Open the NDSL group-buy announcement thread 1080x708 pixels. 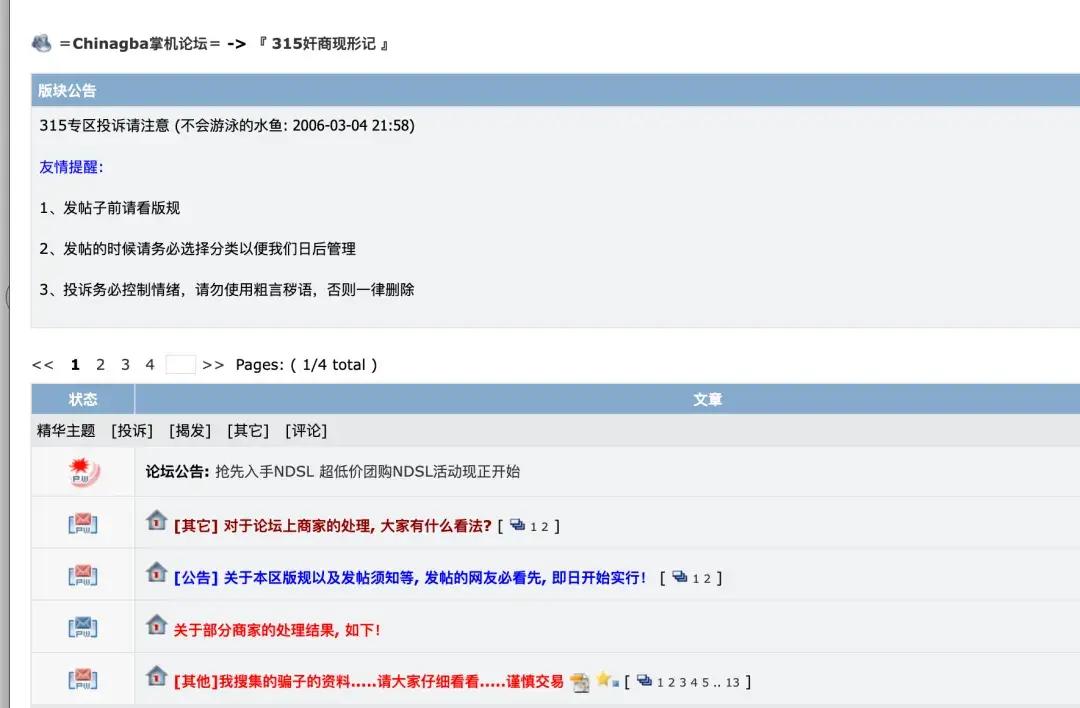(367, 471)
